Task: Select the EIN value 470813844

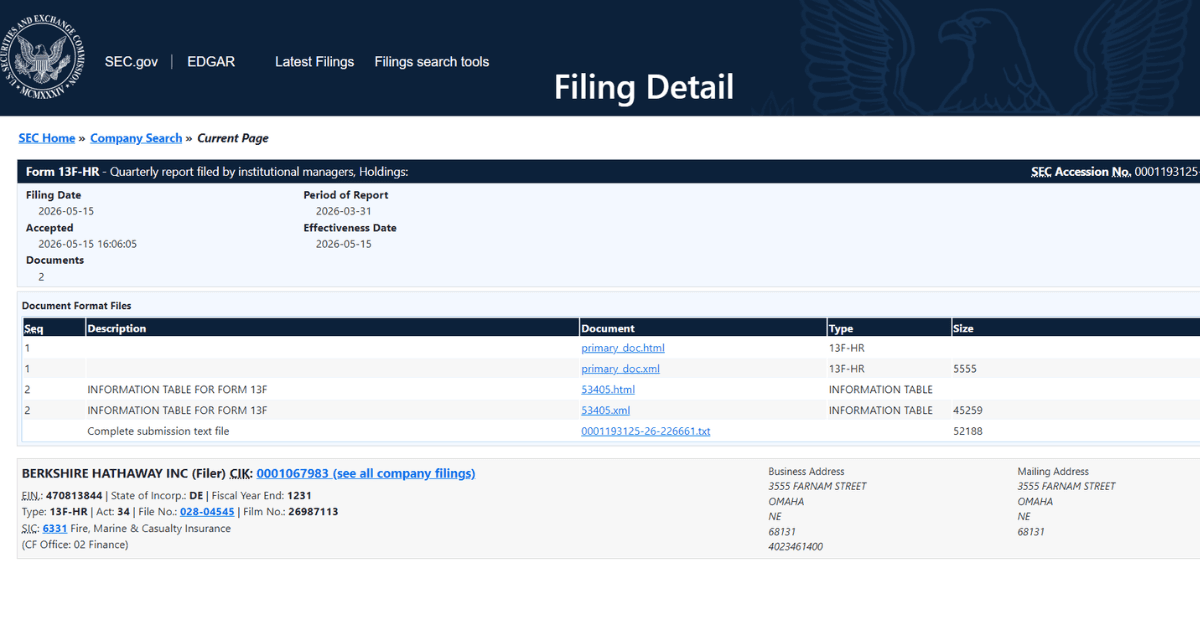Action: tap(74, 496)
